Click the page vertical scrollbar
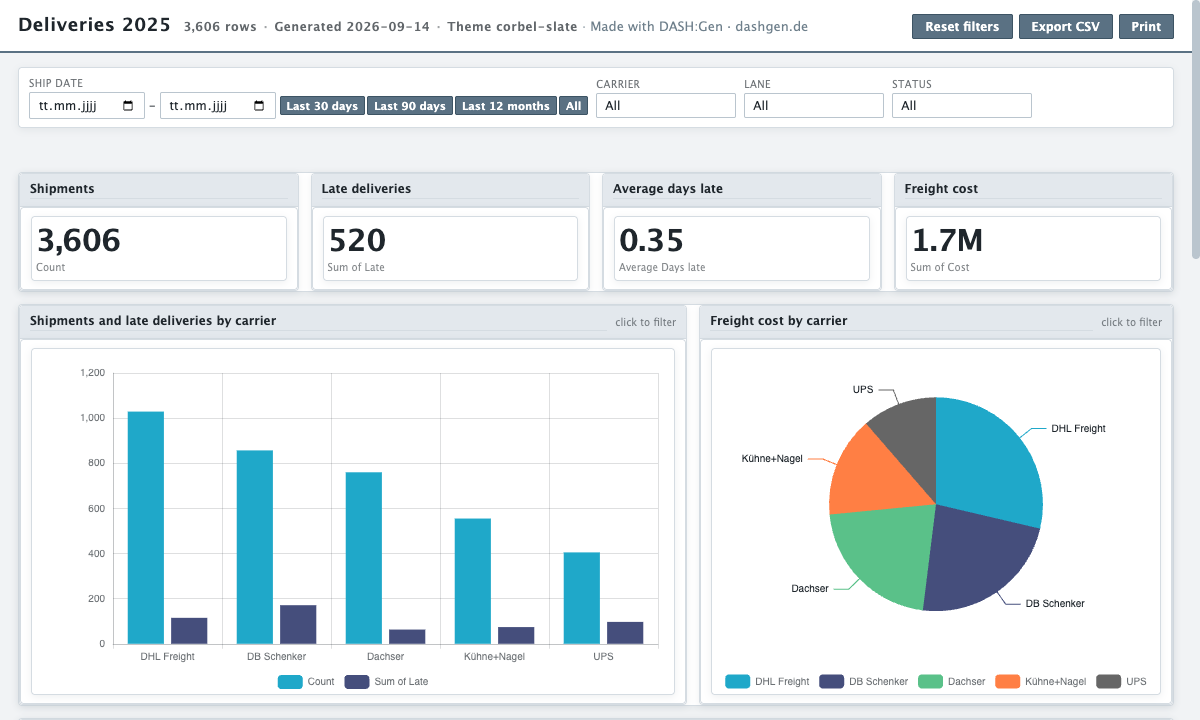Screen dimensions: 1200x720 (1194, 130)
